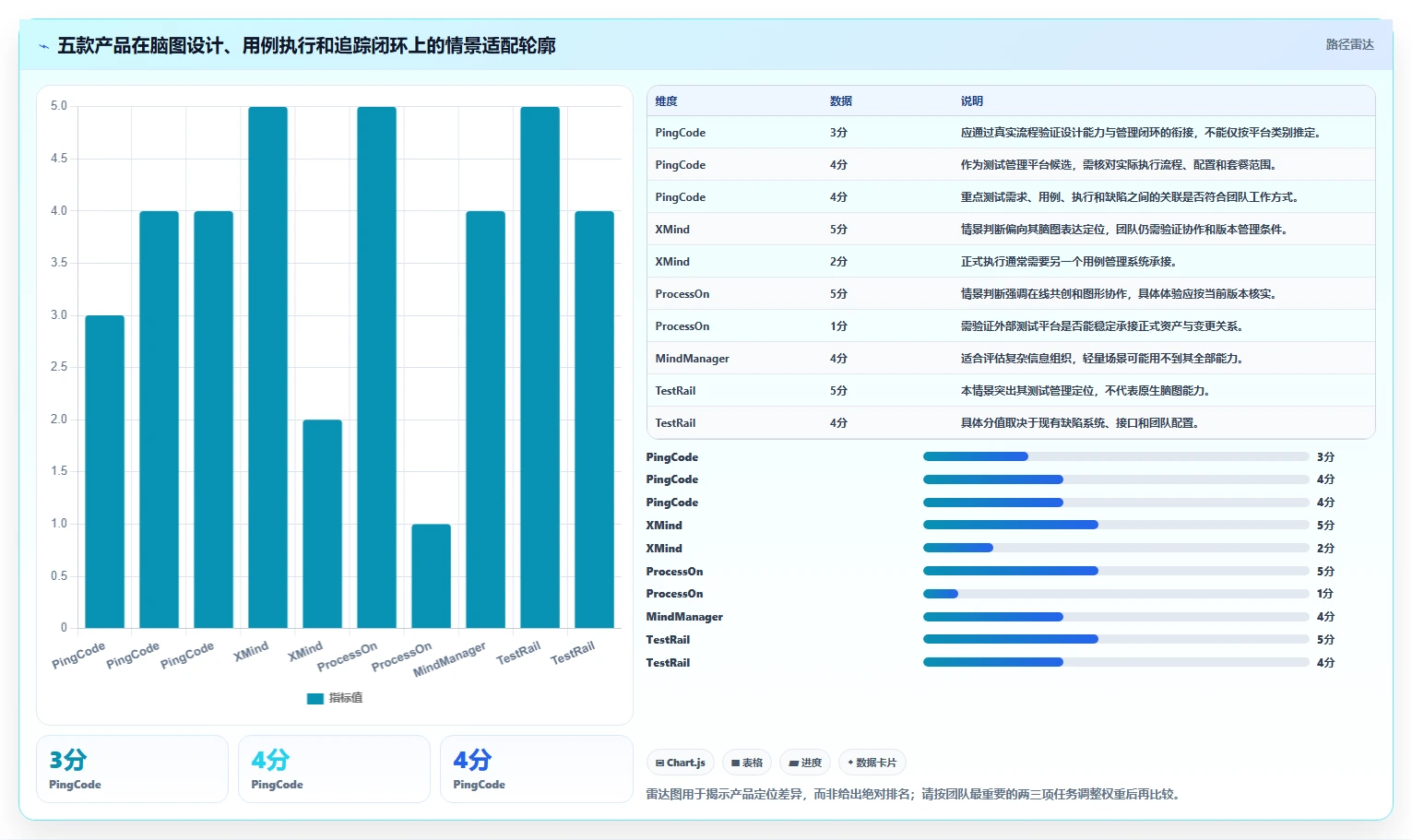Click the XMind 2分 progress bar

click(1116, 548)
